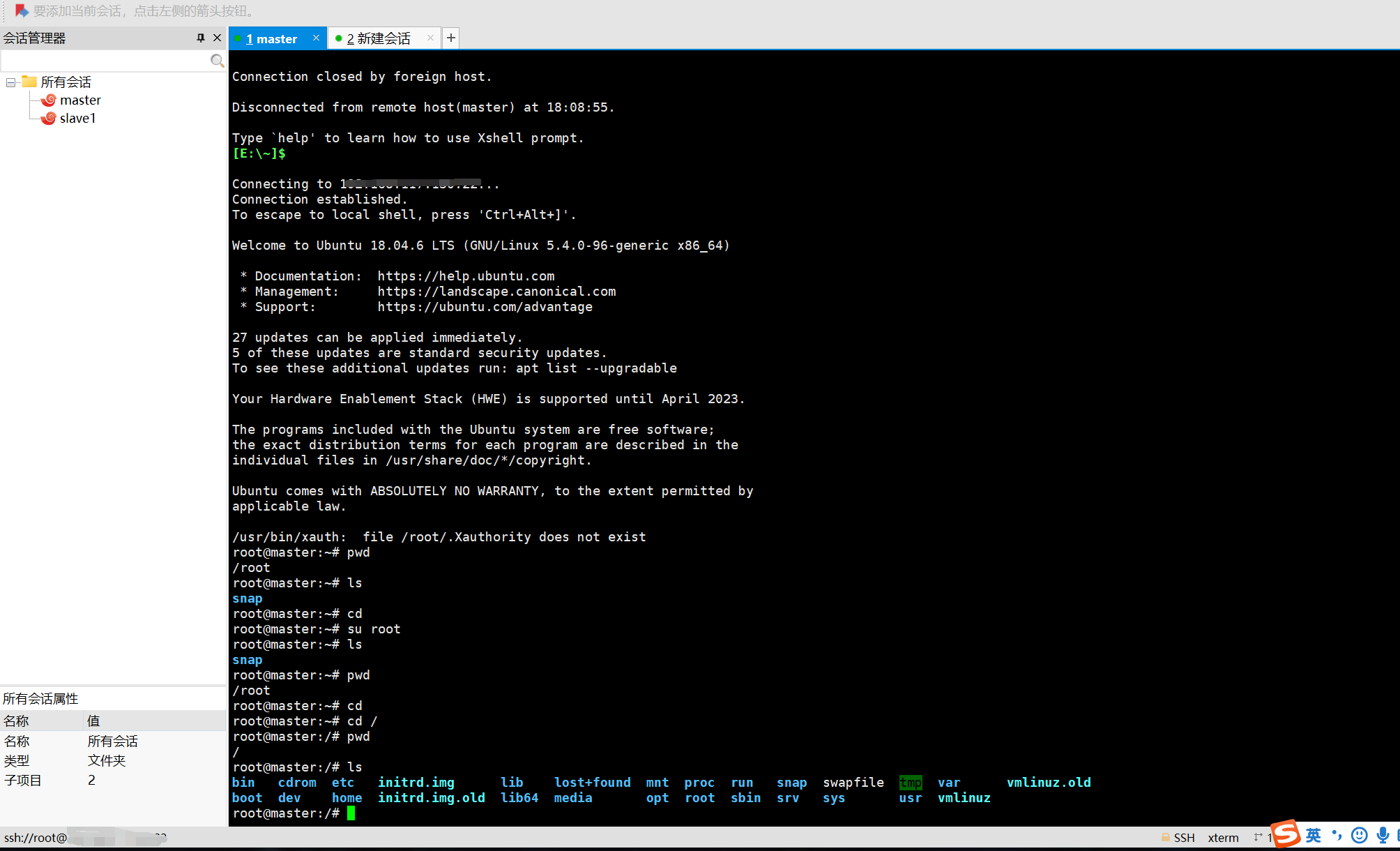1400x851 pixels.
Task: Click the xterm label in status bar
Action: (x=1223, y=838)
